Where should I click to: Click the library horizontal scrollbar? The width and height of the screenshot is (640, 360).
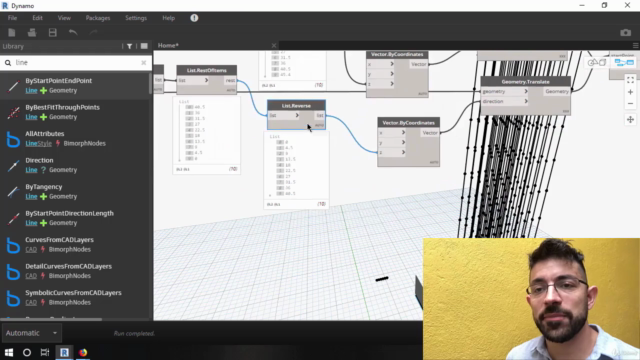51,319
